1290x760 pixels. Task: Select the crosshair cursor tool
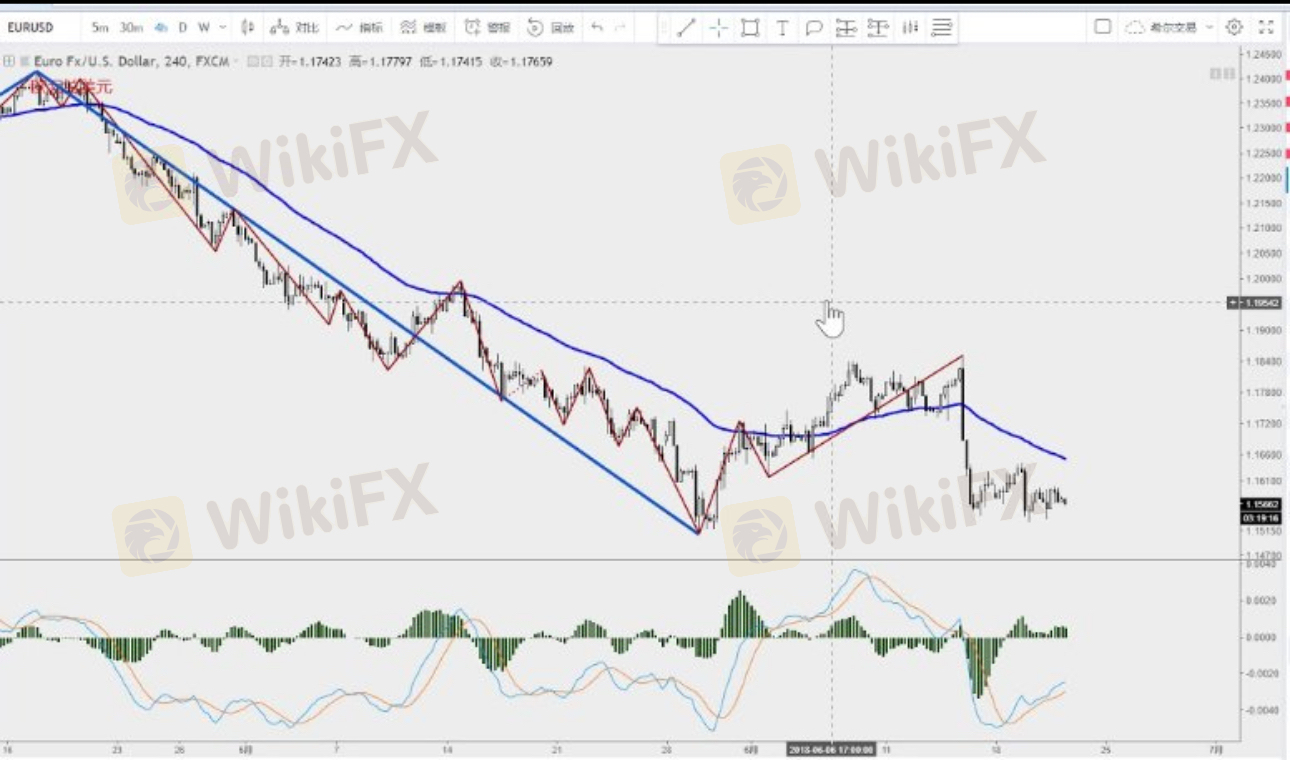tap(718, 28)
